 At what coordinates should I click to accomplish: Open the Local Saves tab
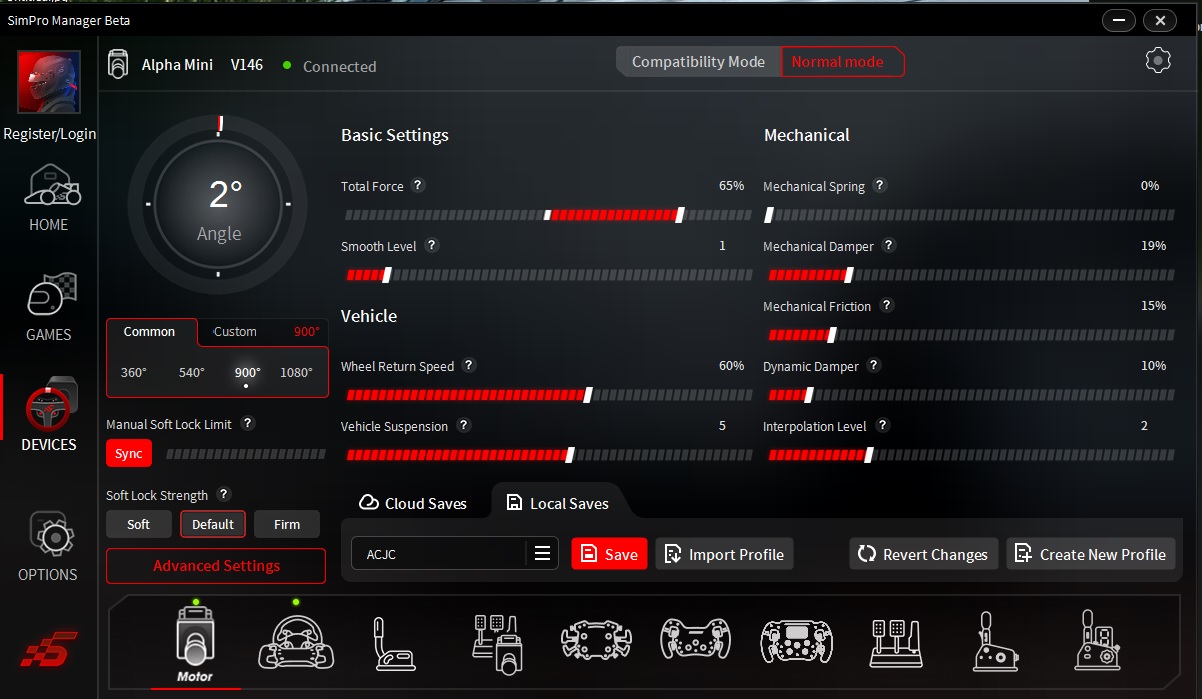(x=557, y=503)
